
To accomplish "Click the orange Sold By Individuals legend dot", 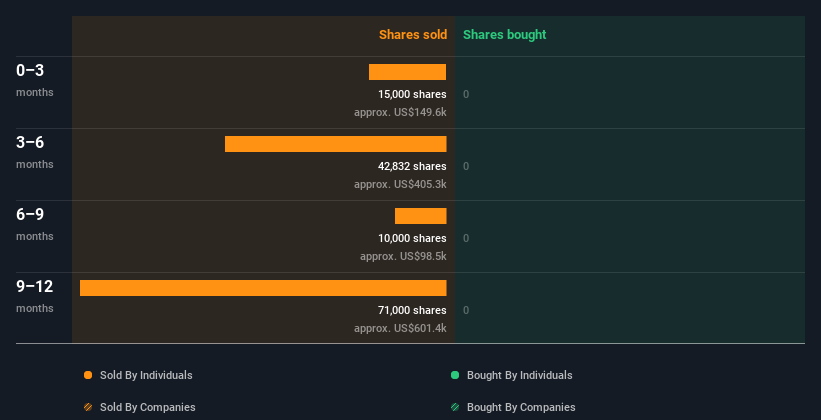I will pyautogui.click(x=88, y=375).
